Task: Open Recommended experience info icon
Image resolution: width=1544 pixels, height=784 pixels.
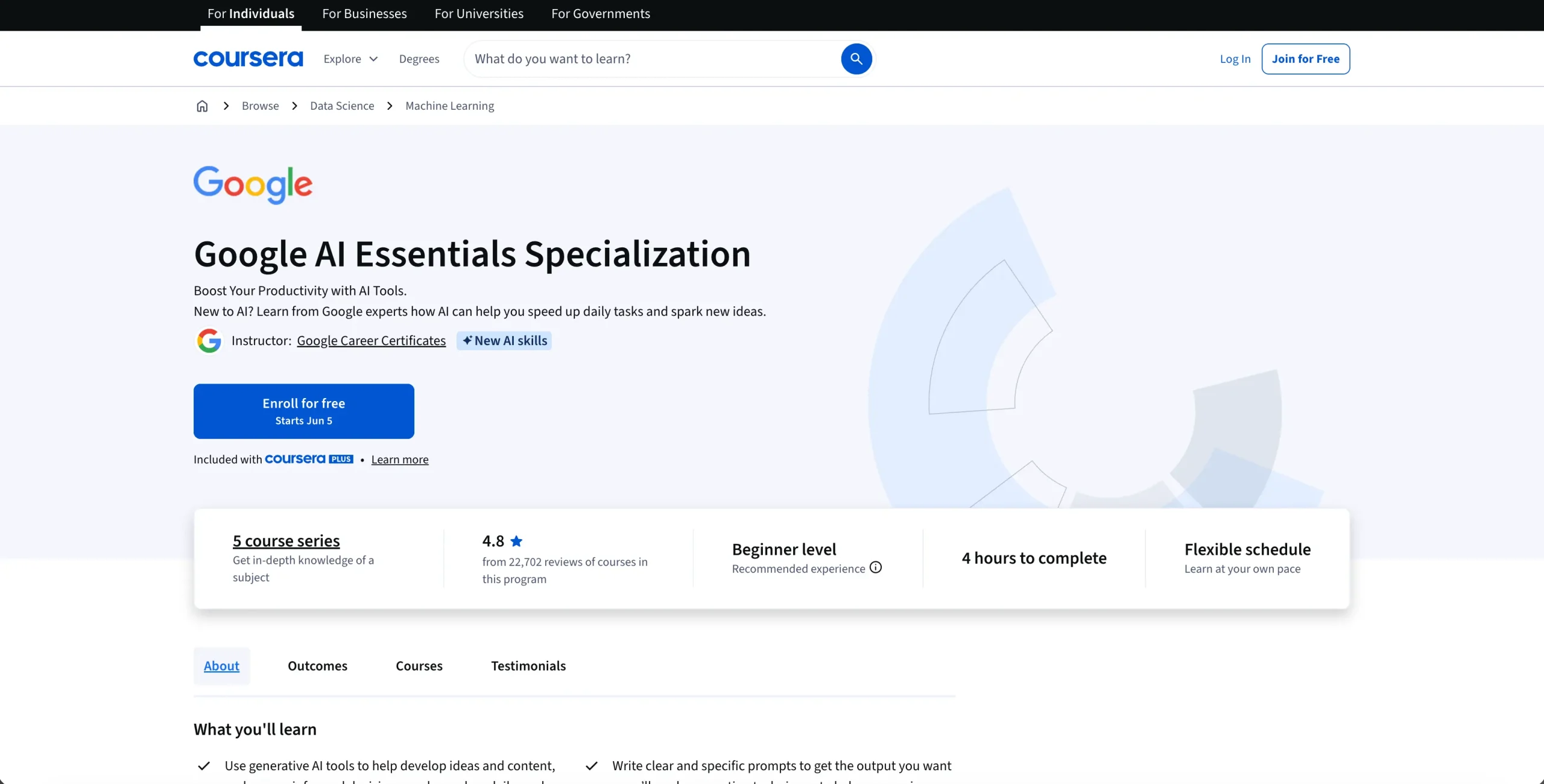Action: point(876,567)
